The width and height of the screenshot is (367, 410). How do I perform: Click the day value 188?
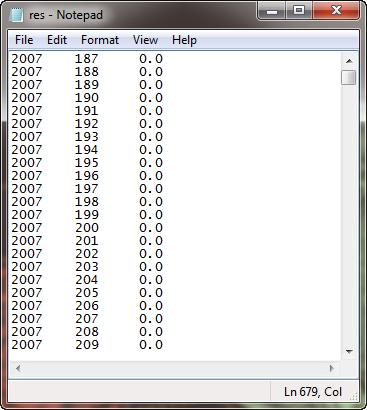[x=86, y=72]
